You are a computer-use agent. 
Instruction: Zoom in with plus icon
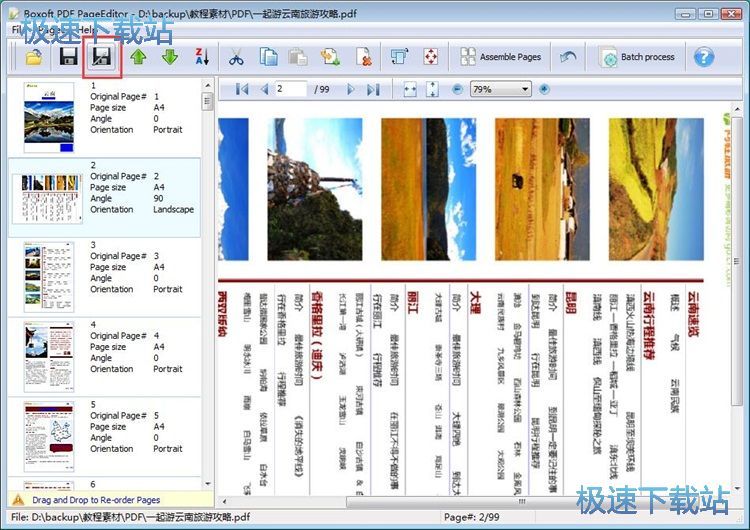point(544,89)
